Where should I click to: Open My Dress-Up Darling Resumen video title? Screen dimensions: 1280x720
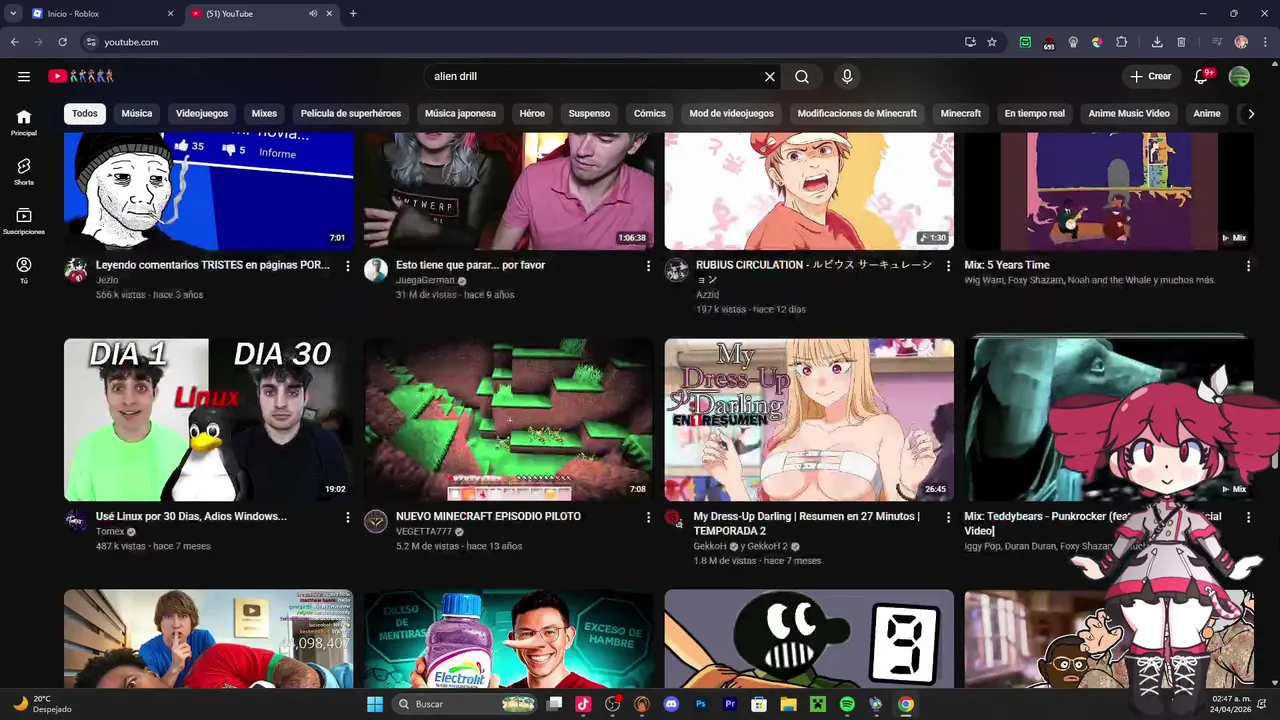806,524
